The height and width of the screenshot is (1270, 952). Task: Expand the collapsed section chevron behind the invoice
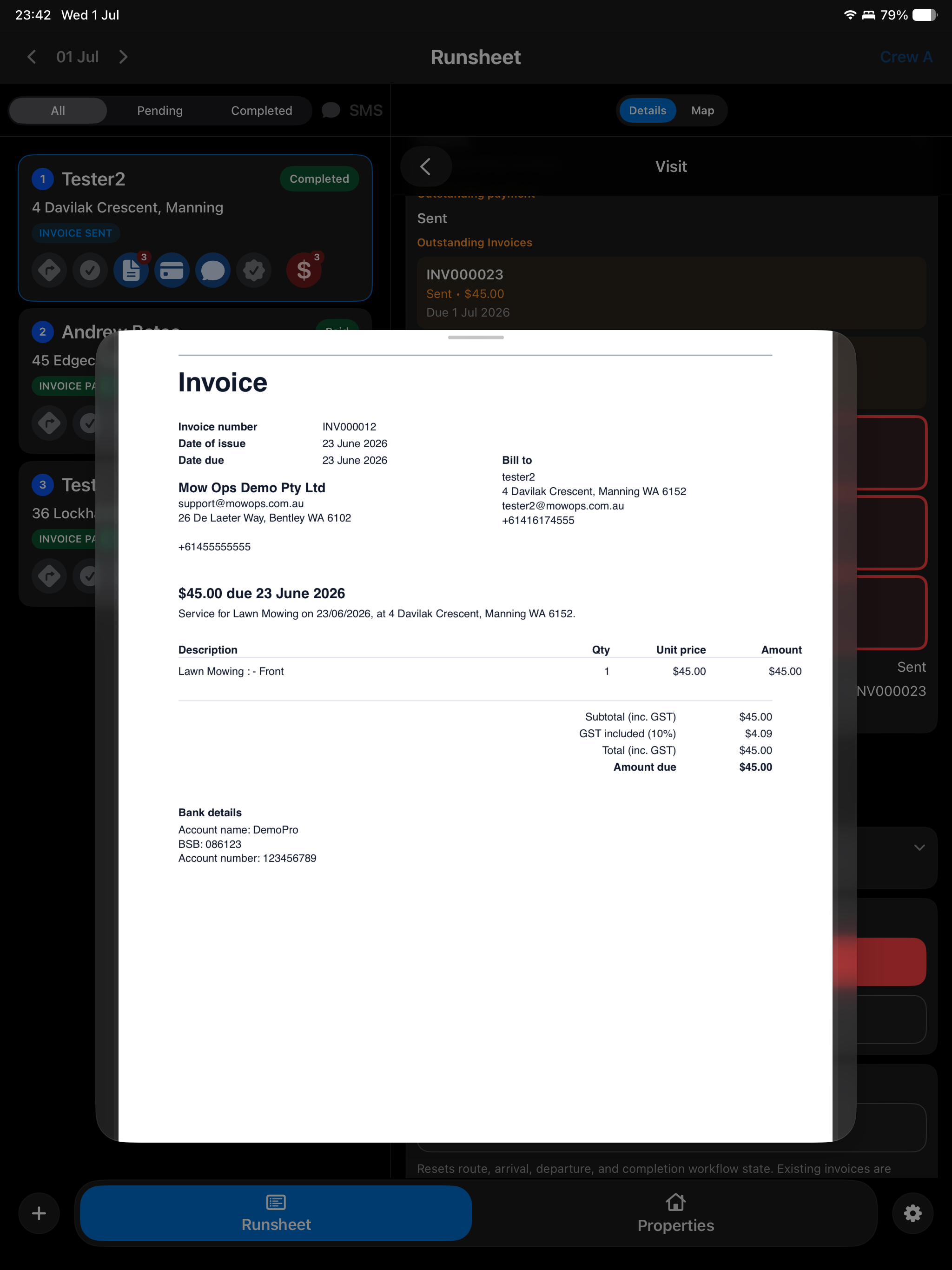(919, 847)
